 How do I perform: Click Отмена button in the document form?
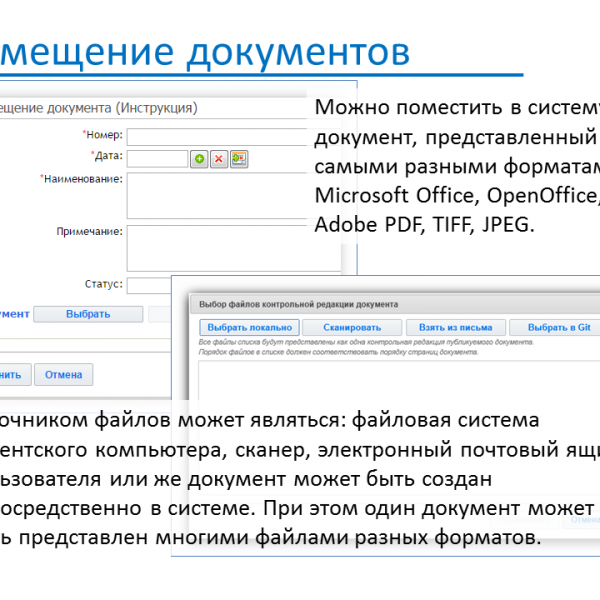64,375
